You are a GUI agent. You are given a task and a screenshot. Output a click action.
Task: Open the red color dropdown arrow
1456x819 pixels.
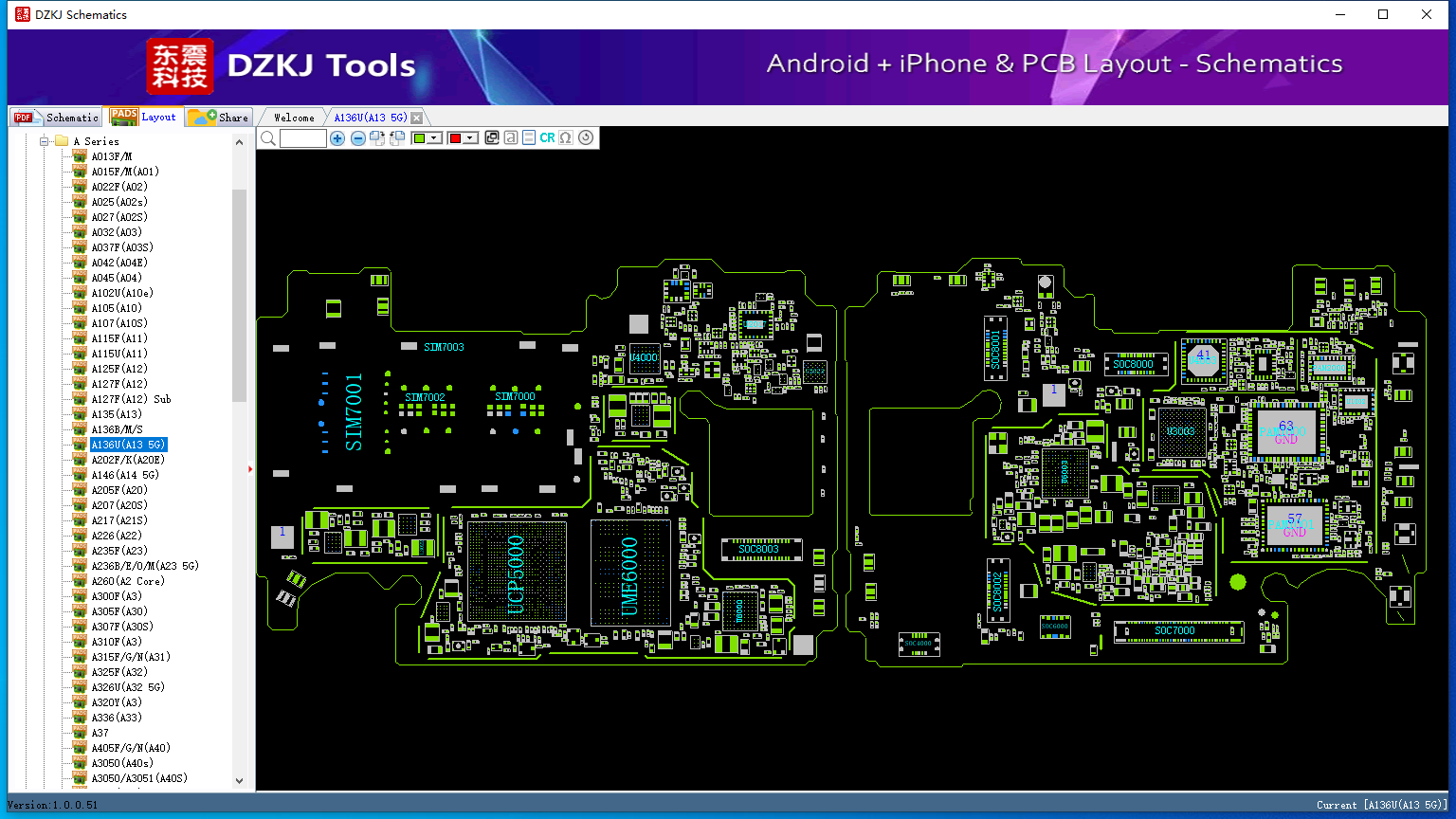click(x=469, y=138)
